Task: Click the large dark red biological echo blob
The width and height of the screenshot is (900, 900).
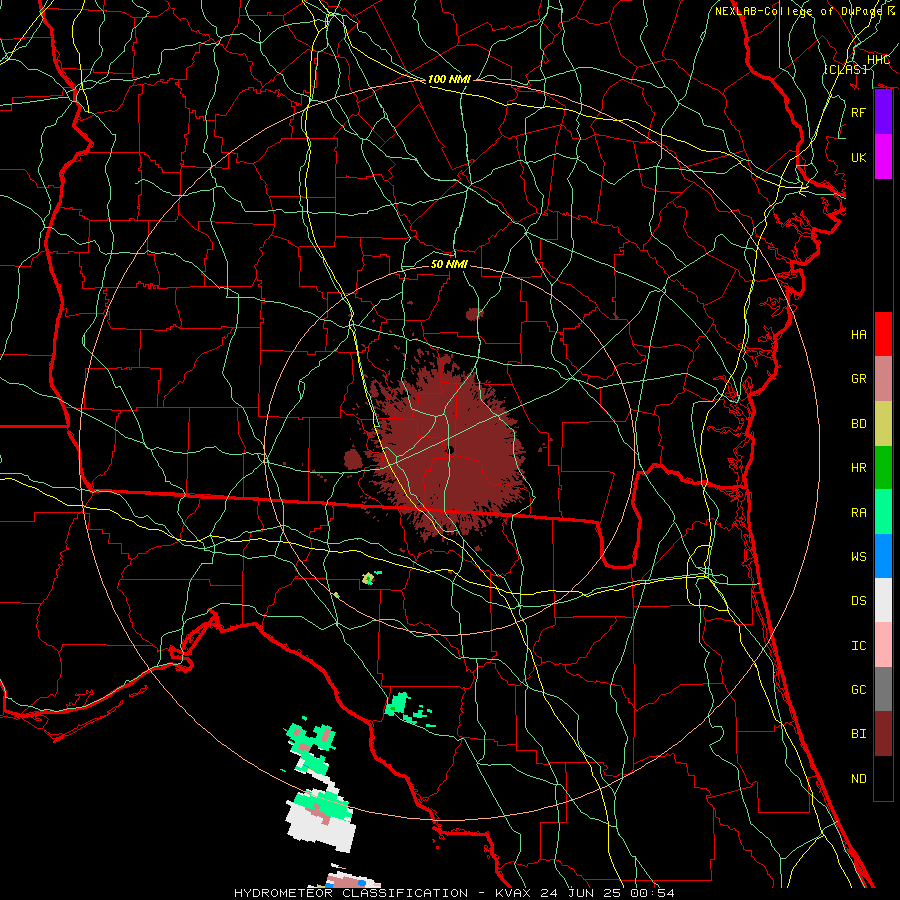Action: tap(448, 448)
